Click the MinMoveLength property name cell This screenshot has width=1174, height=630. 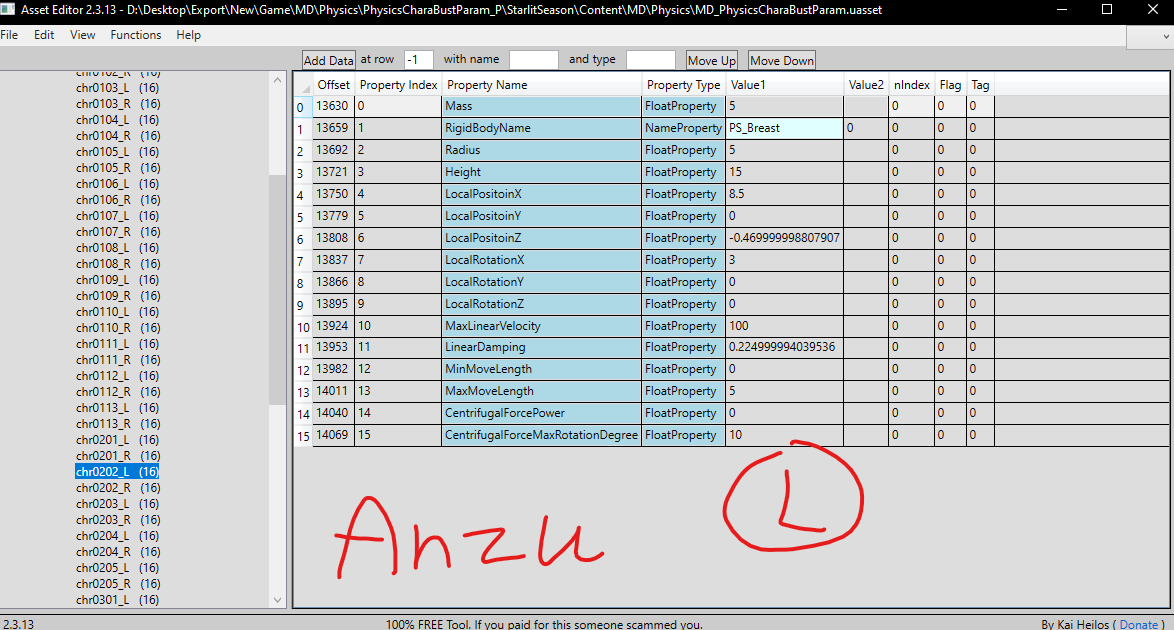pos(541,369)
